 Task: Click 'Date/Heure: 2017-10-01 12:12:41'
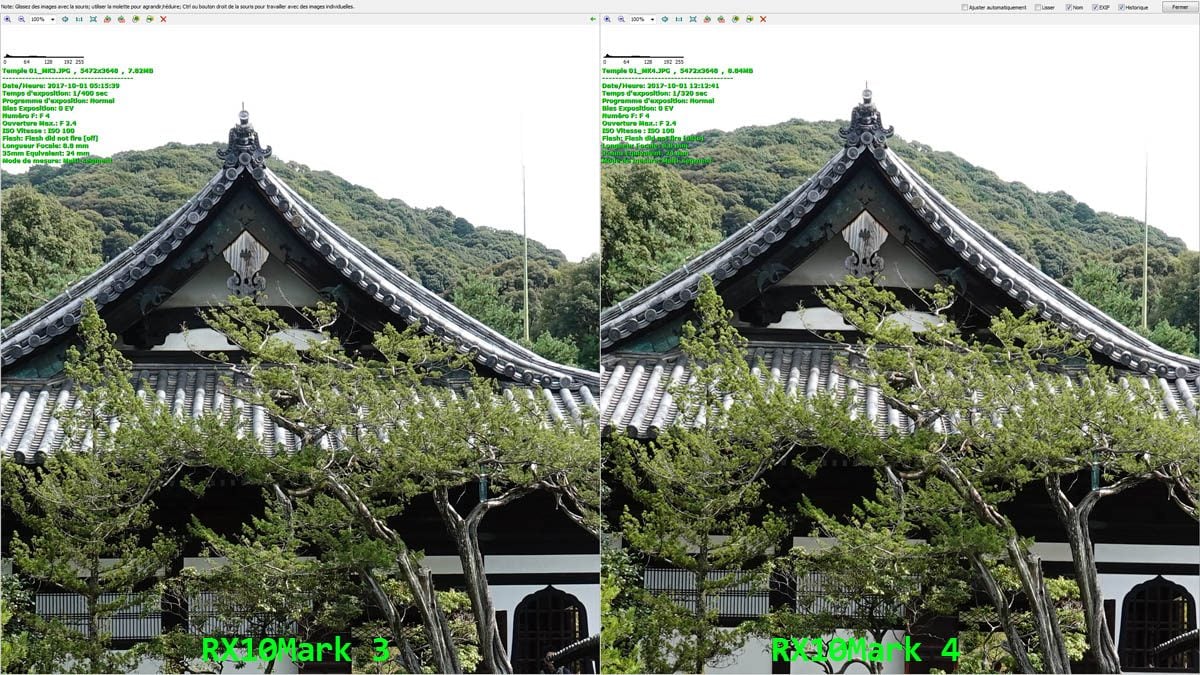pos(661,86)
